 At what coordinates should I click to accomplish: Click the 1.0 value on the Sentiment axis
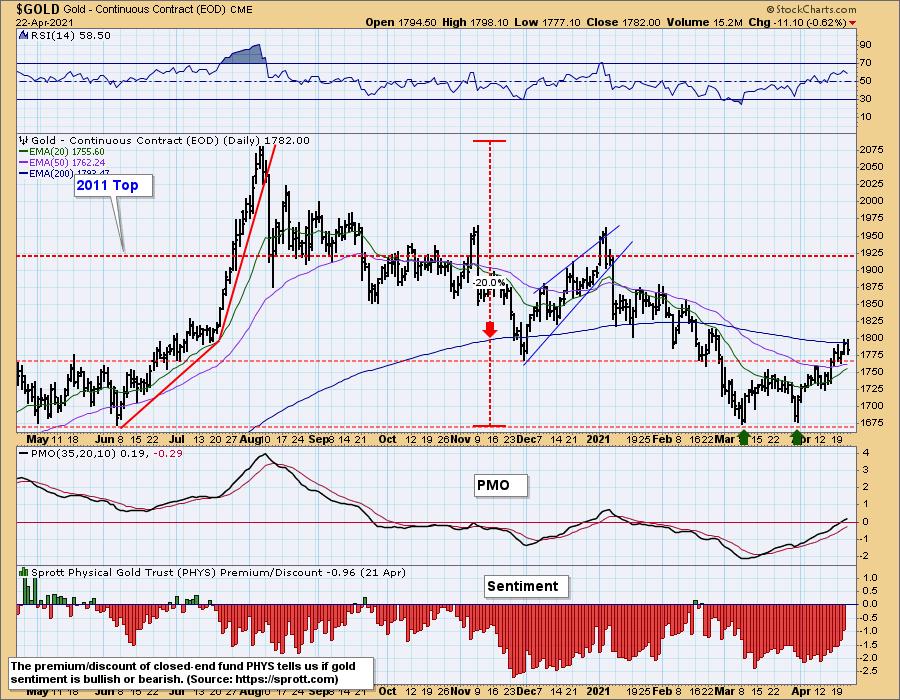tap(870, 577)
